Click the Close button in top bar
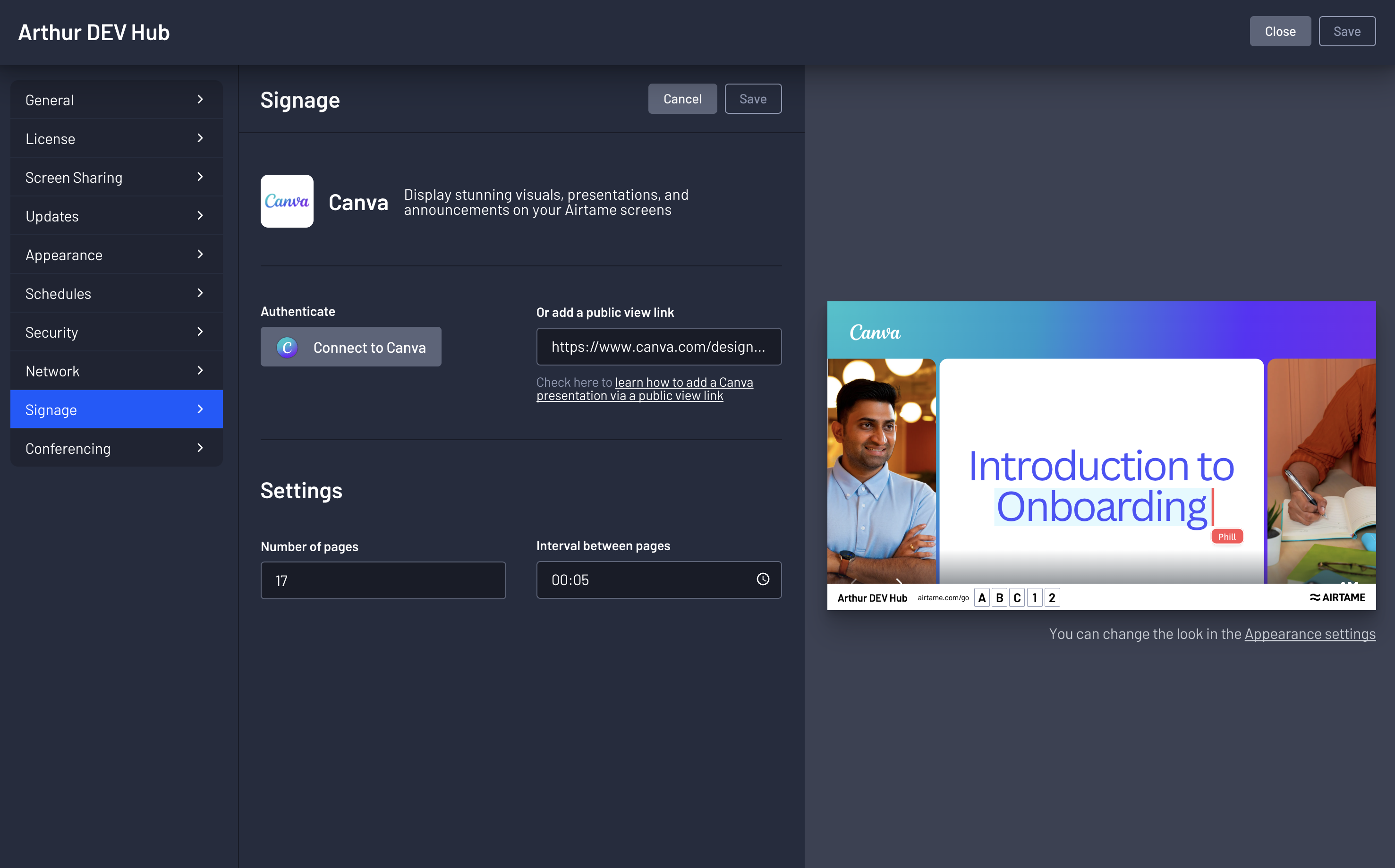The height and width of the screenshot is (868, 1395). click(1280, 31)
